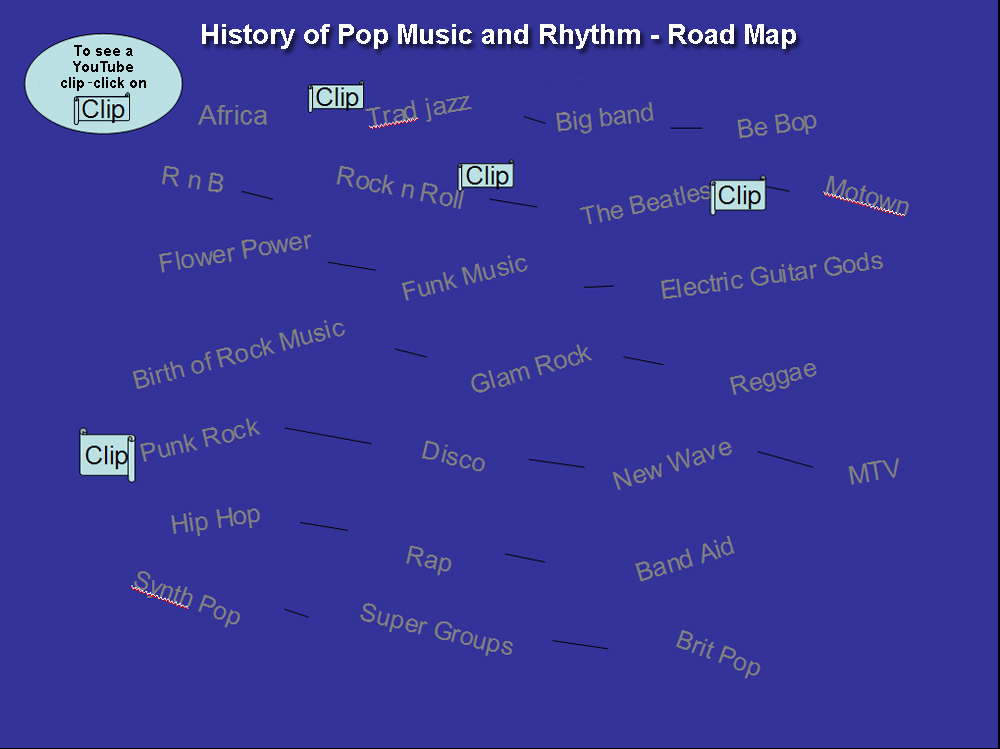
Task: Click the Birth of Rock Music text
Action: [239, 353]
